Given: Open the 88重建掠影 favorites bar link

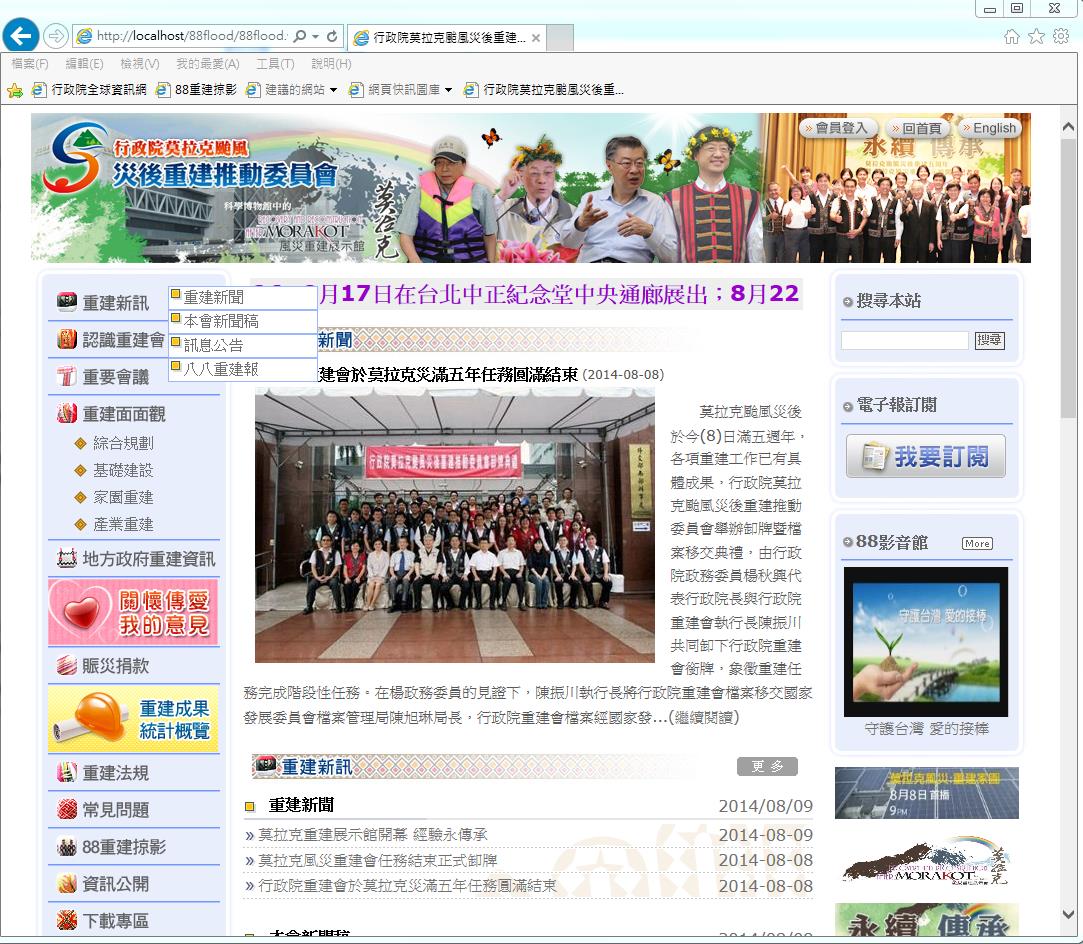Looking at the screenshot, I should click(x=197, y=90).
